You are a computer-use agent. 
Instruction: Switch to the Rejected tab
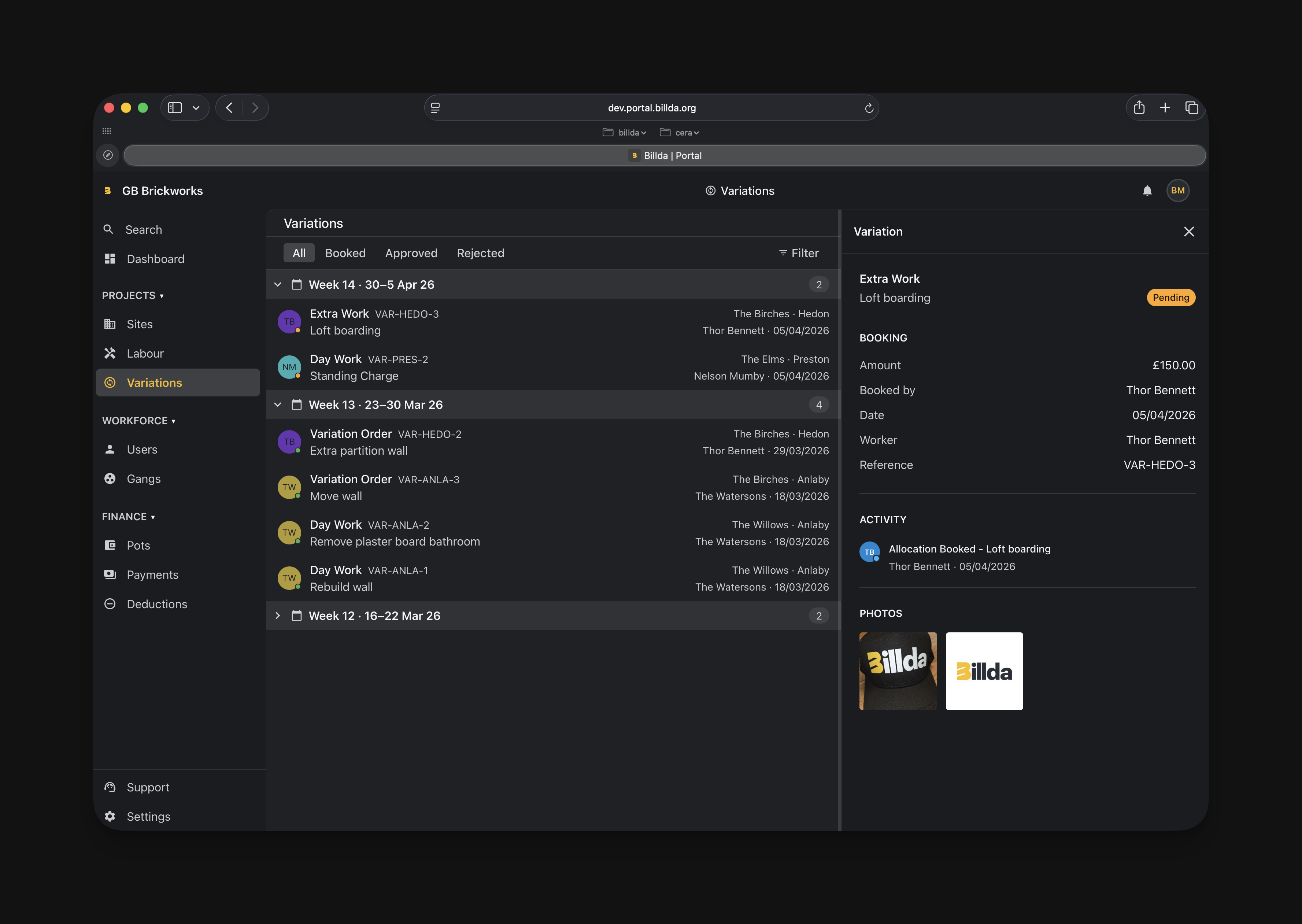[480, 253]
